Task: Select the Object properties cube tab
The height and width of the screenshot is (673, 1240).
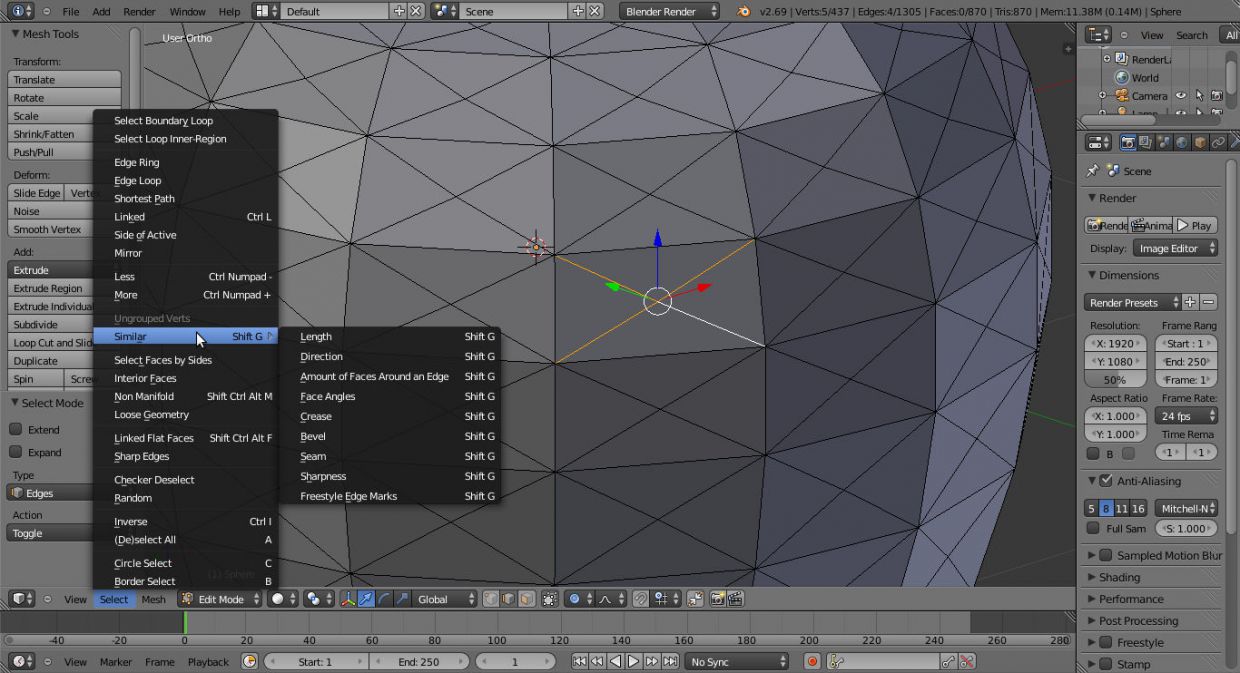Action: pos(1200,143)
